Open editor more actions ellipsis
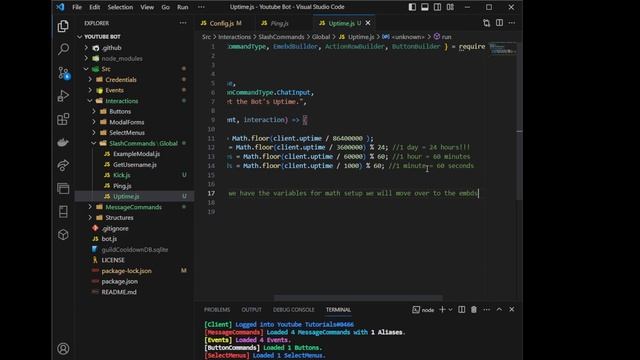 (x=512, y=23)
